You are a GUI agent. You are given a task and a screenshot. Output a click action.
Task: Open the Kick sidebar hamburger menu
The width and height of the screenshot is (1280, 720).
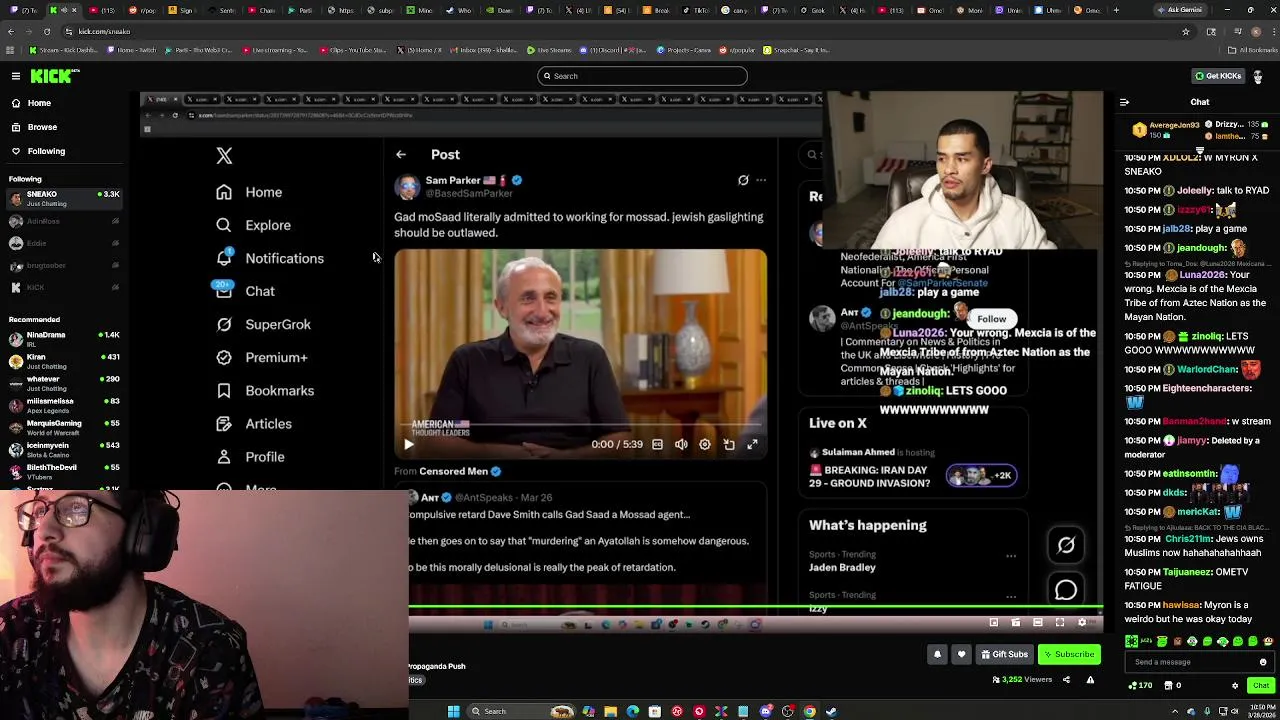(x=16, y=76)
